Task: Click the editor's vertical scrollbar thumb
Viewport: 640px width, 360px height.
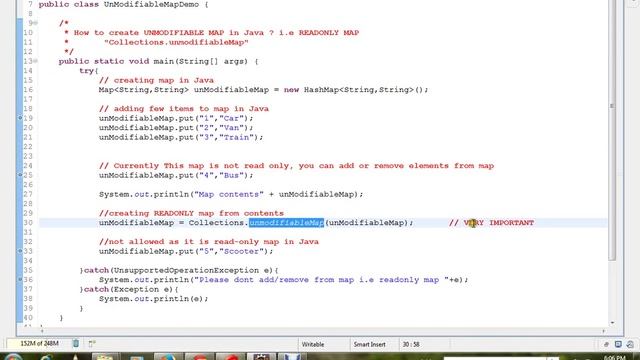Action: click(612, 131)
